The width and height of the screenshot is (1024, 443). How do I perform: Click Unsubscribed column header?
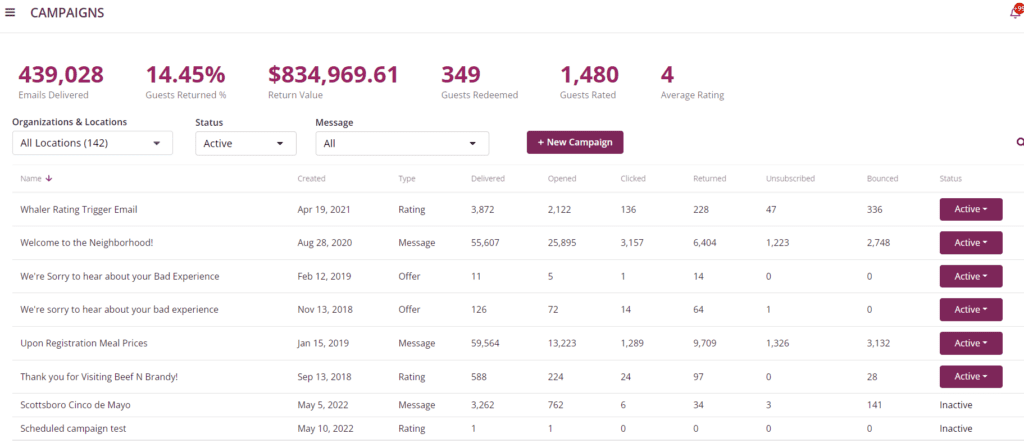tap(790, 179)
